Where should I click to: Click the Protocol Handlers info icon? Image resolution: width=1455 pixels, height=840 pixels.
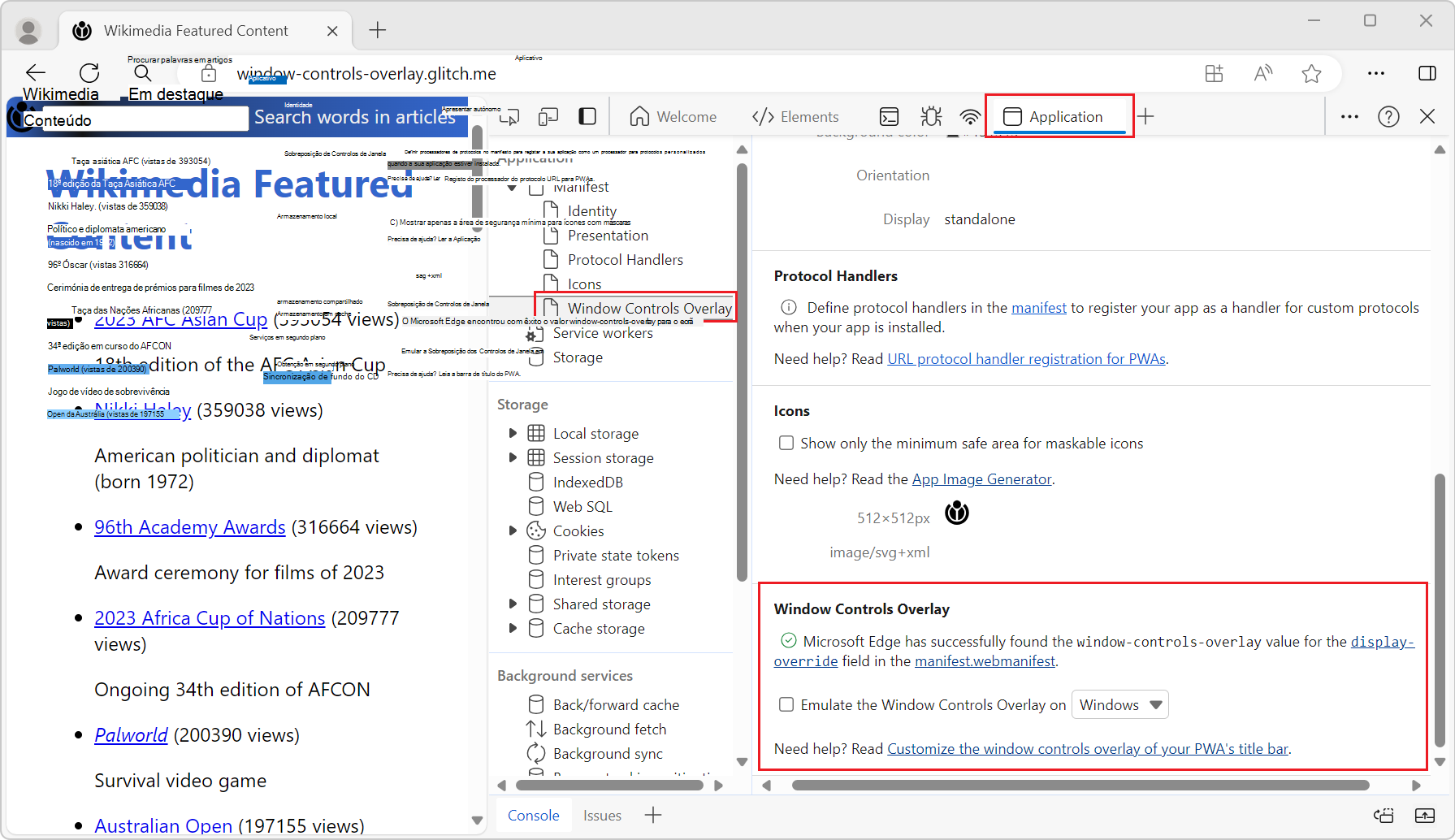(x=788, y=307)
